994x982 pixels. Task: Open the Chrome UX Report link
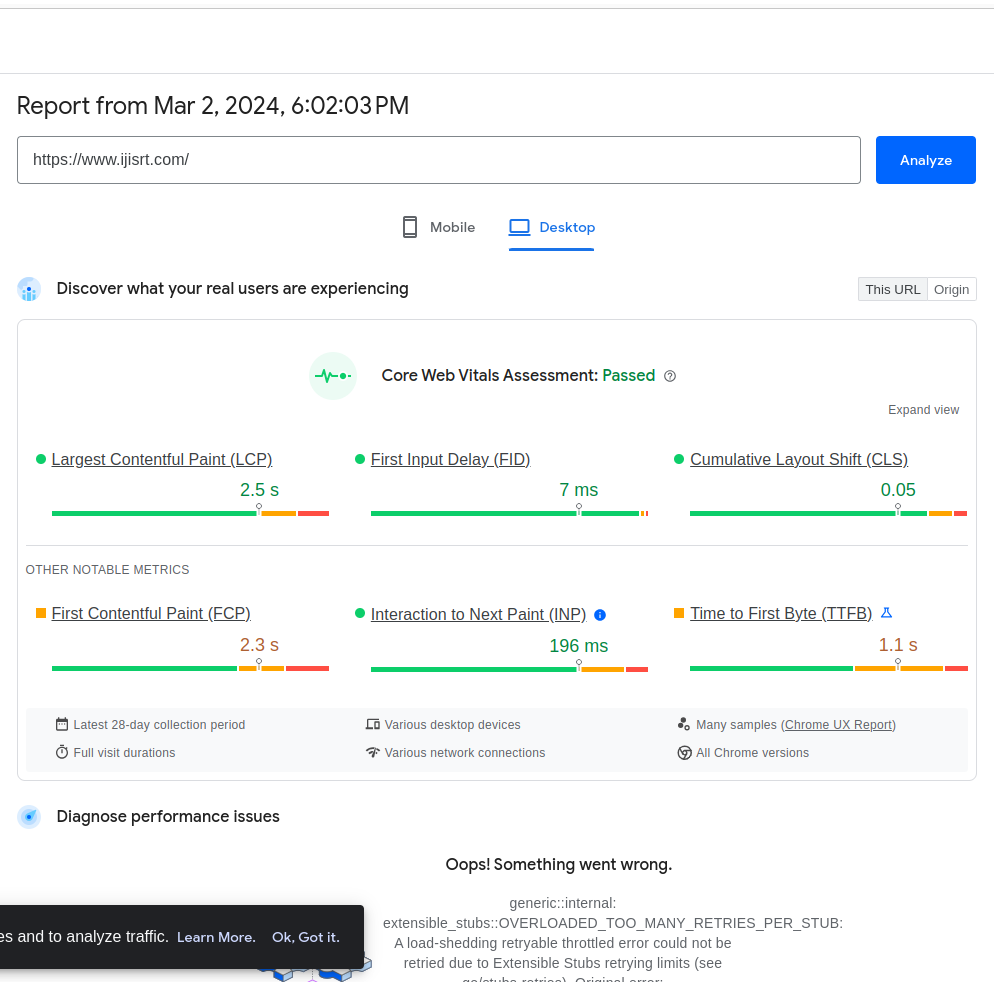[x=839, y=725]
